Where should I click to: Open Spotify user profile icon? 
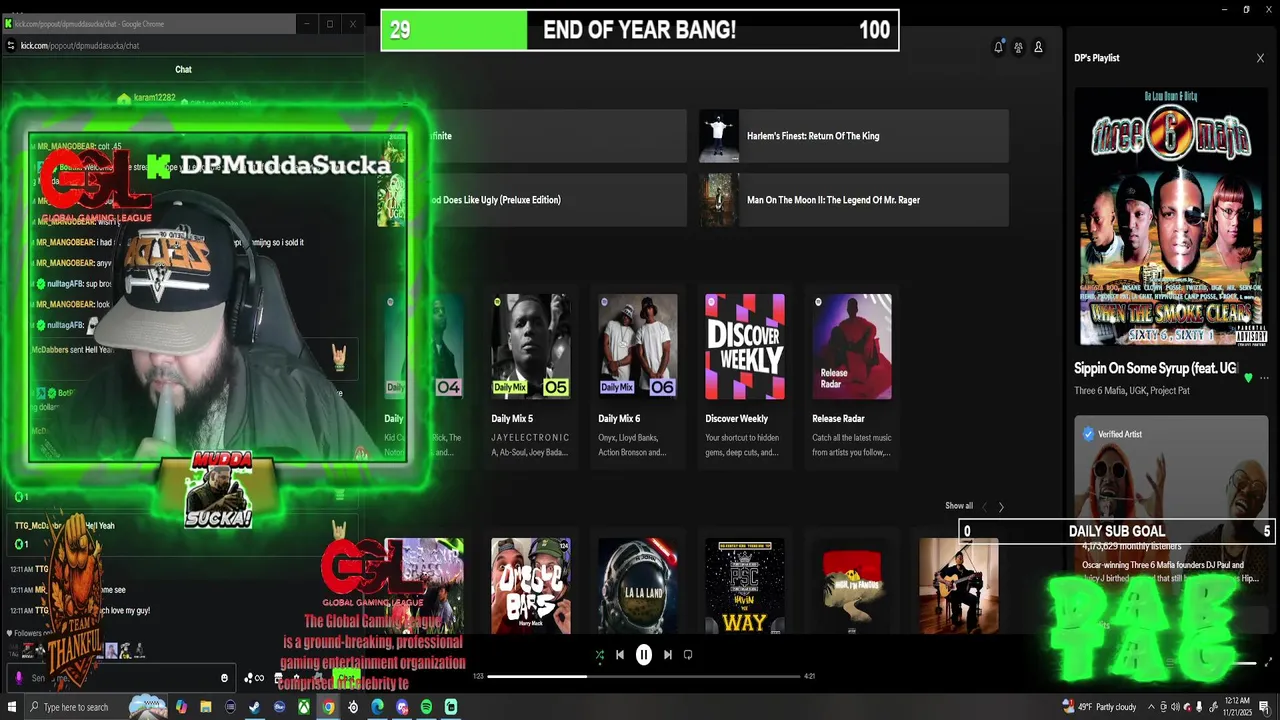[1038, 47]
